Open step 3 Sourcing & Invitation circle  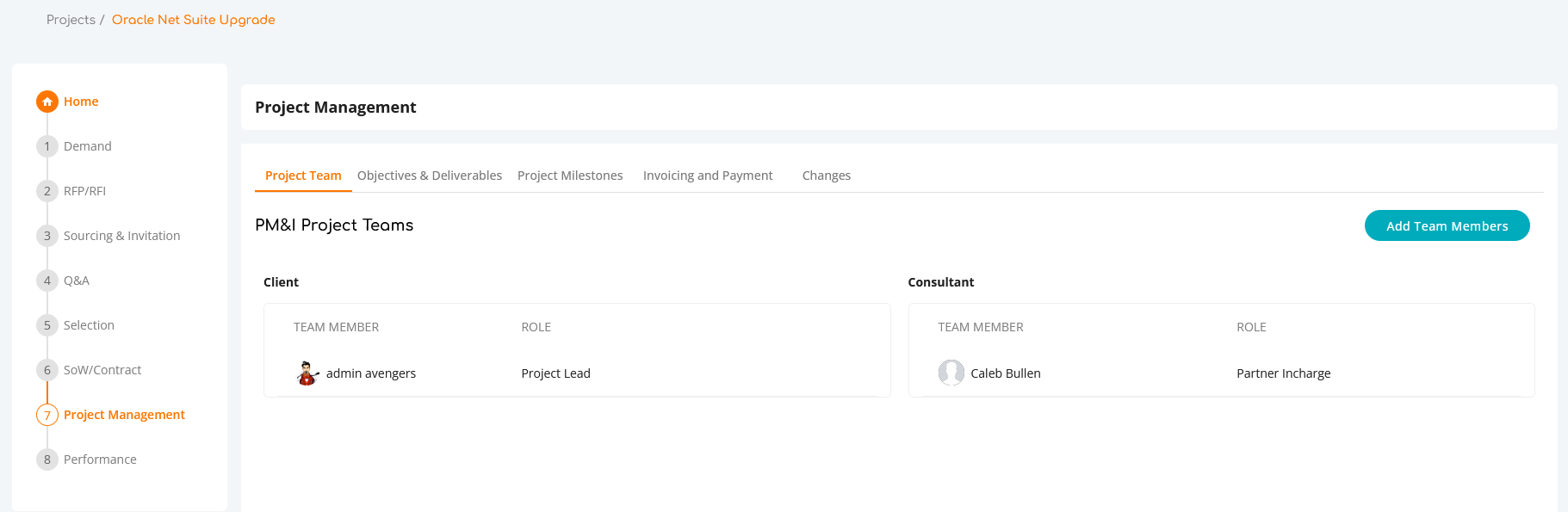coord(47,236)
